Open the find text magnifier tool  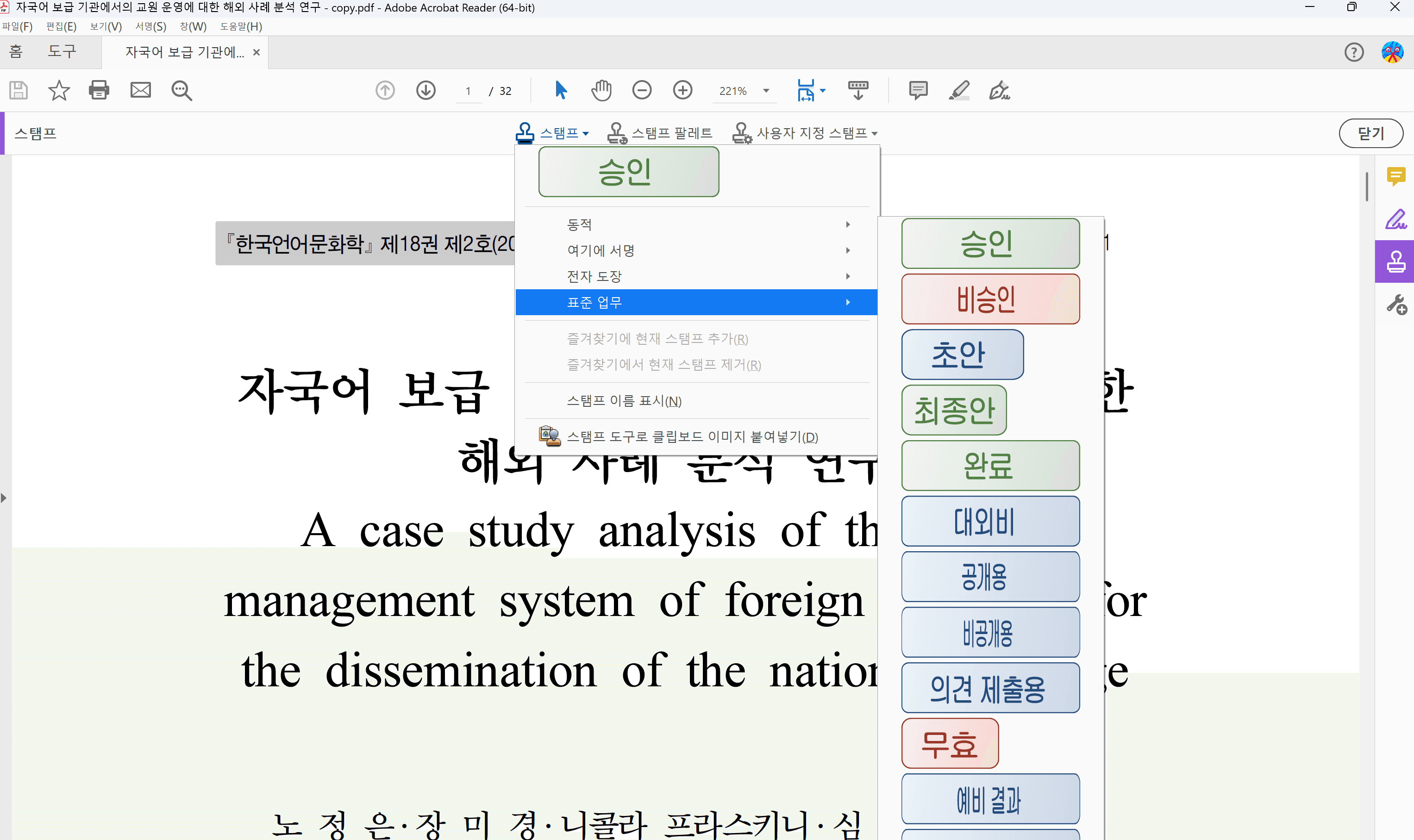pos(182,91)
